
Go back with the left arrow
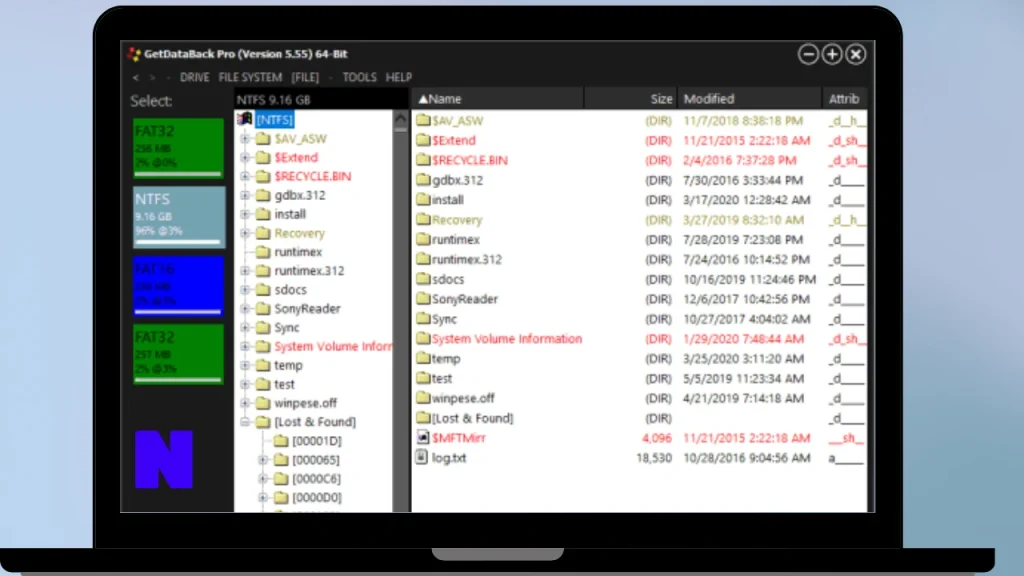pos(135,77)
